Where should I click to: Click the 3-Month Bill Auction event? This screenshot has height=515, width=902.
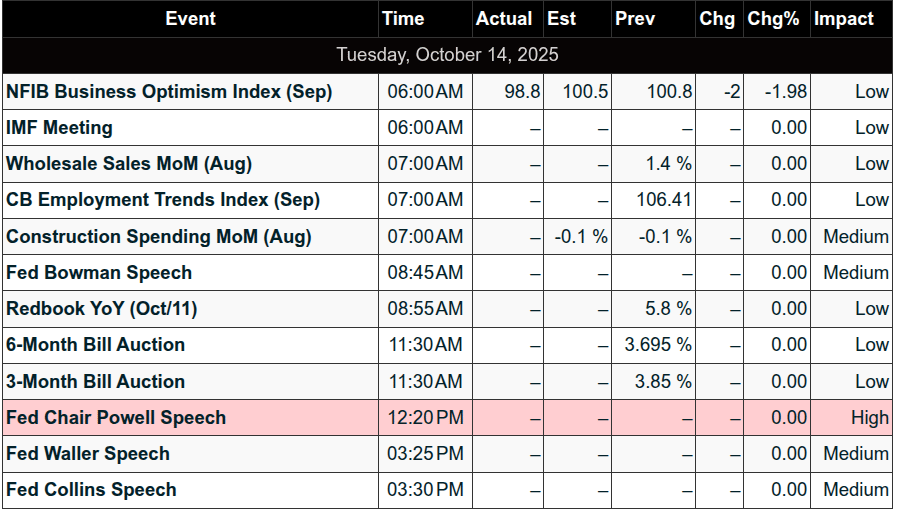coord(96,382)
